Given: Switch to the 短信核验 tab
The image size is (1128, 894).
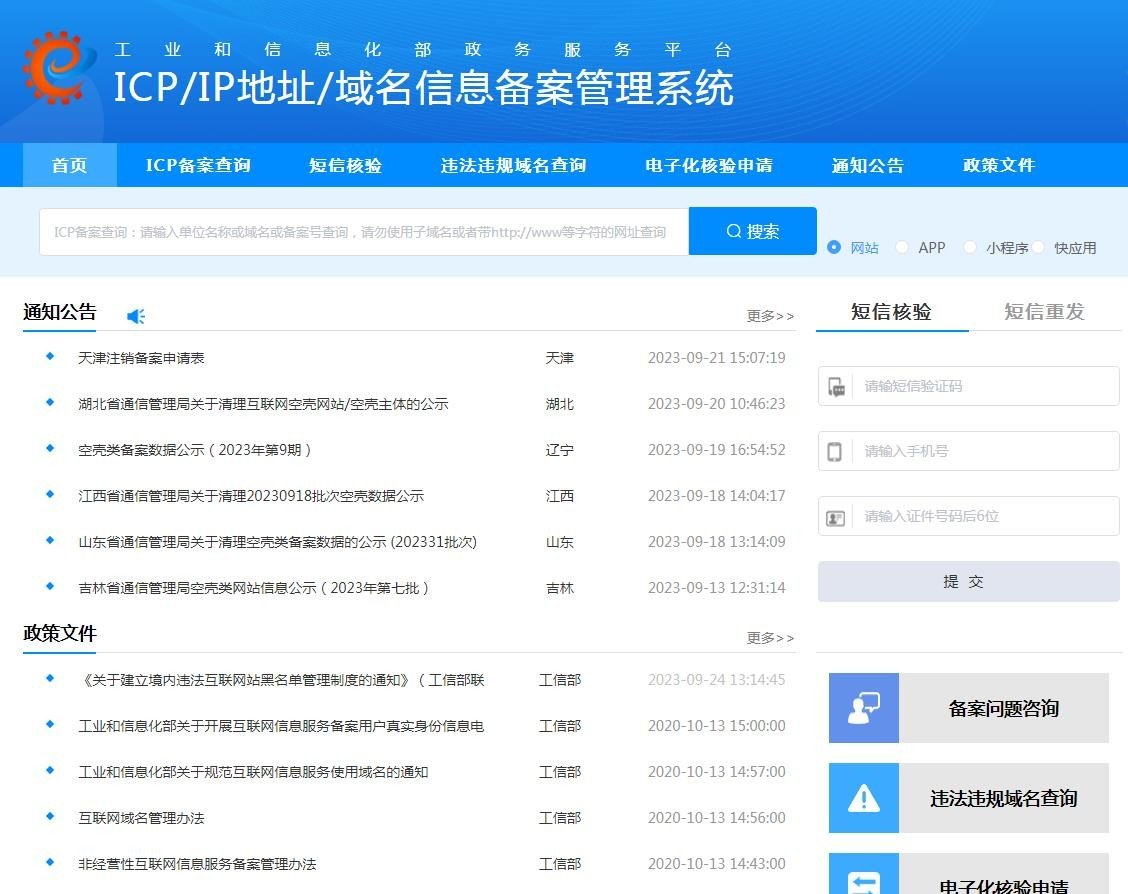Looking at the screenshot, I should pyautogui.click(x=890, y=311).
